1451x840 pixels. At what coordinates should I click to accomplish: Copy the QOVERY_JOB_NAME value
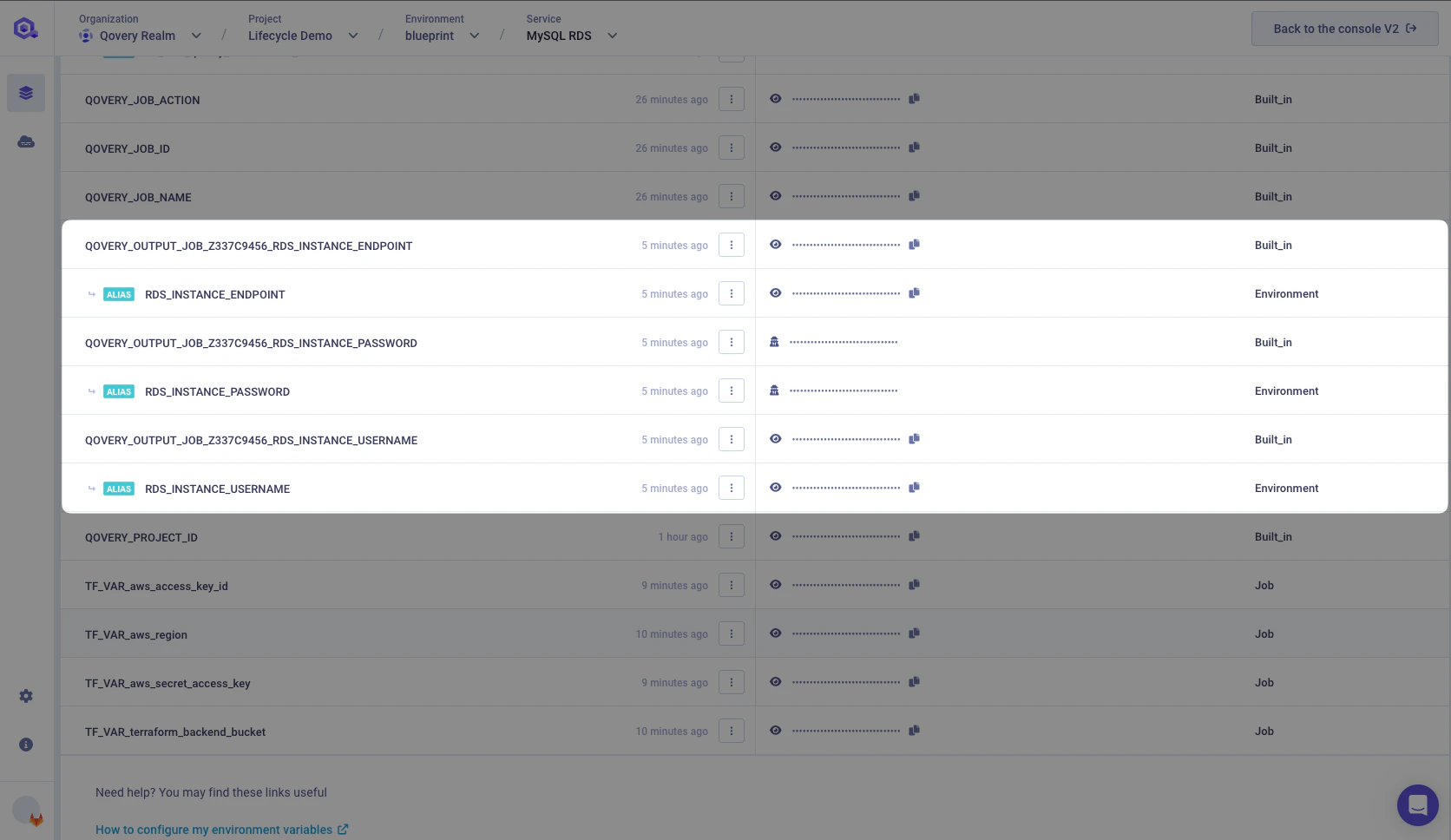pyautogui.click(x=914, y=196)
